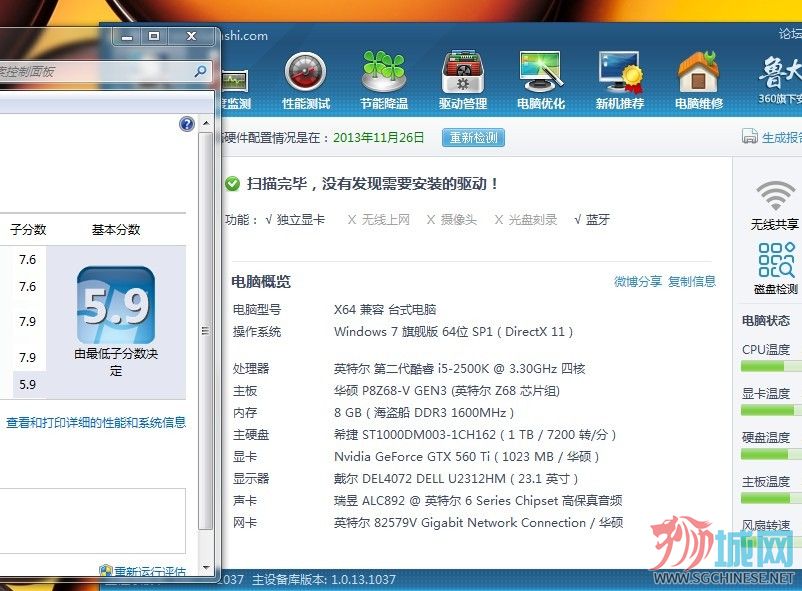Open 磁盘检测 disk scan icon
This screenshot has width=802, height=591.
tap(776, 260)
